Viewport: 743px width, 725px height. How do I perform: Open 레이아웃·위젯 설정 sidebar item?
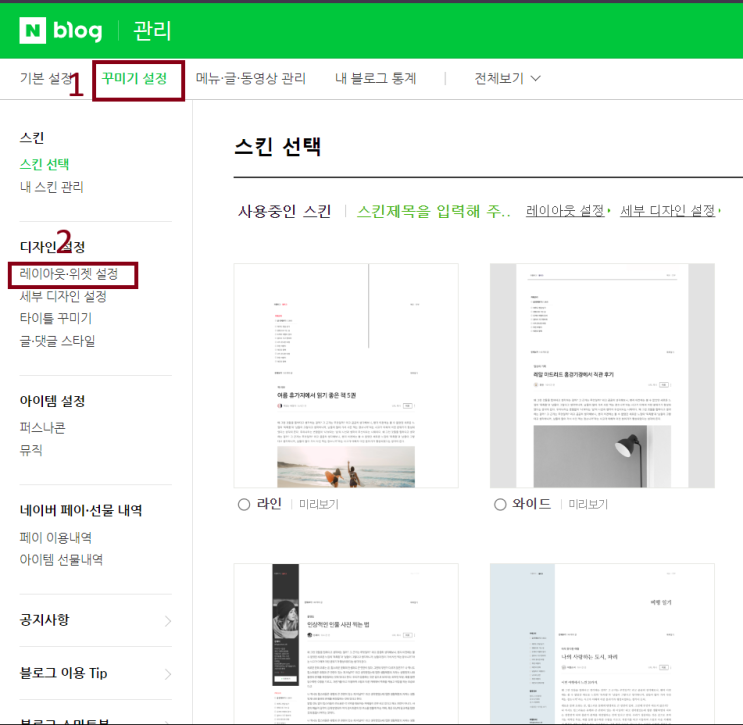[x=69, y=274]
